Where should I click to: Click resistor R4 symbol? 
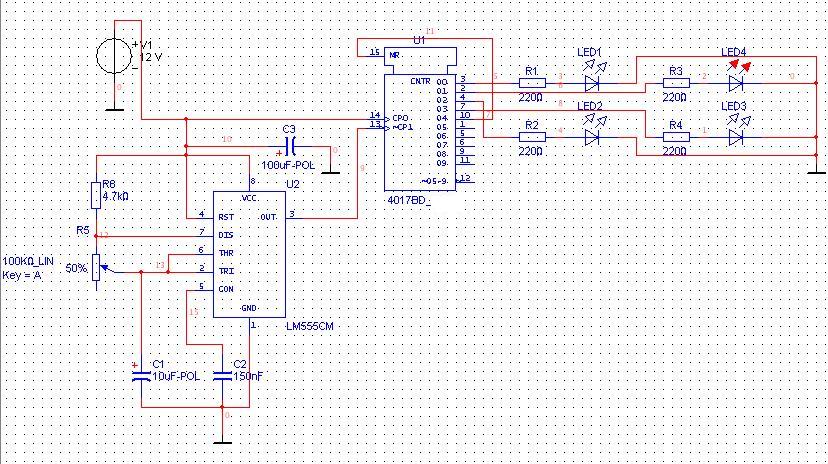(676, 136)
